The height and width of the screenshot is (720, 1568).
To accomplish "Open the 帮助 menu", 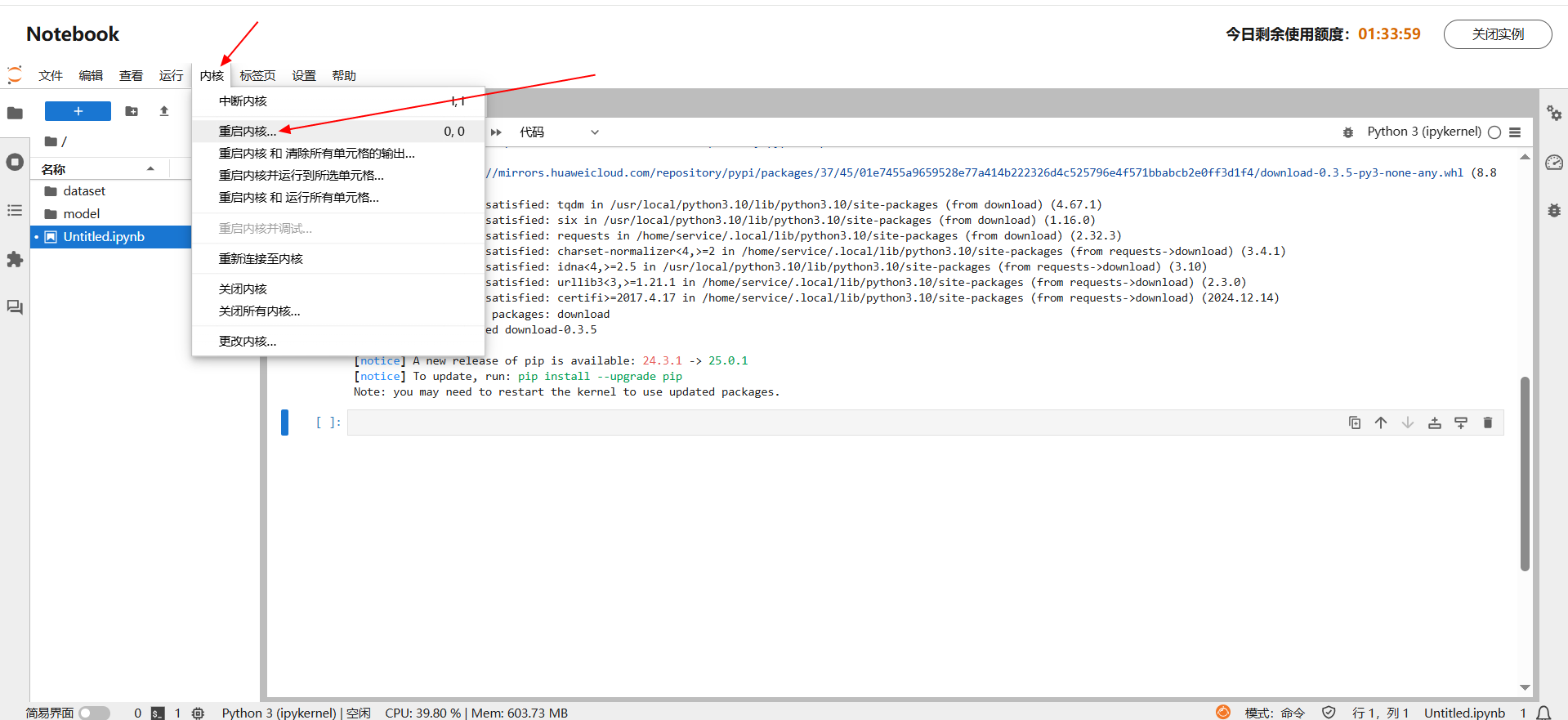I will [x=344, y=76].
